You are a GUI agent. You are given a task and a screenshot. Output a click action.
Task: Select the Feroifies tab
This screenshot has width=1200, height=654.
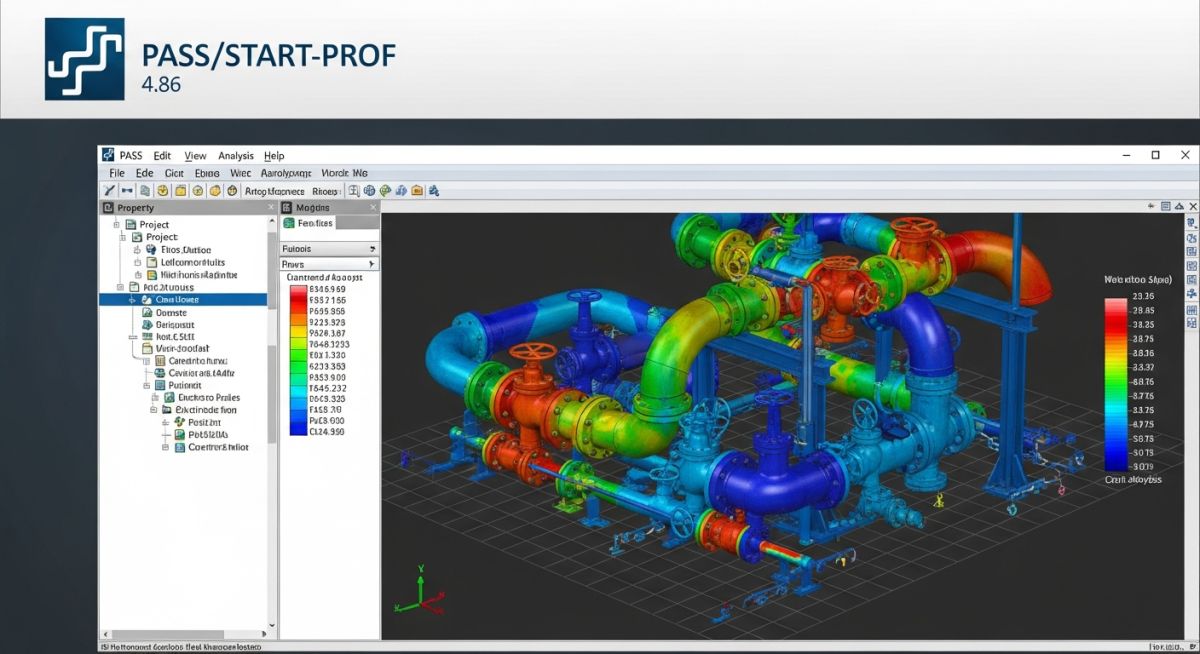(308, 223)
